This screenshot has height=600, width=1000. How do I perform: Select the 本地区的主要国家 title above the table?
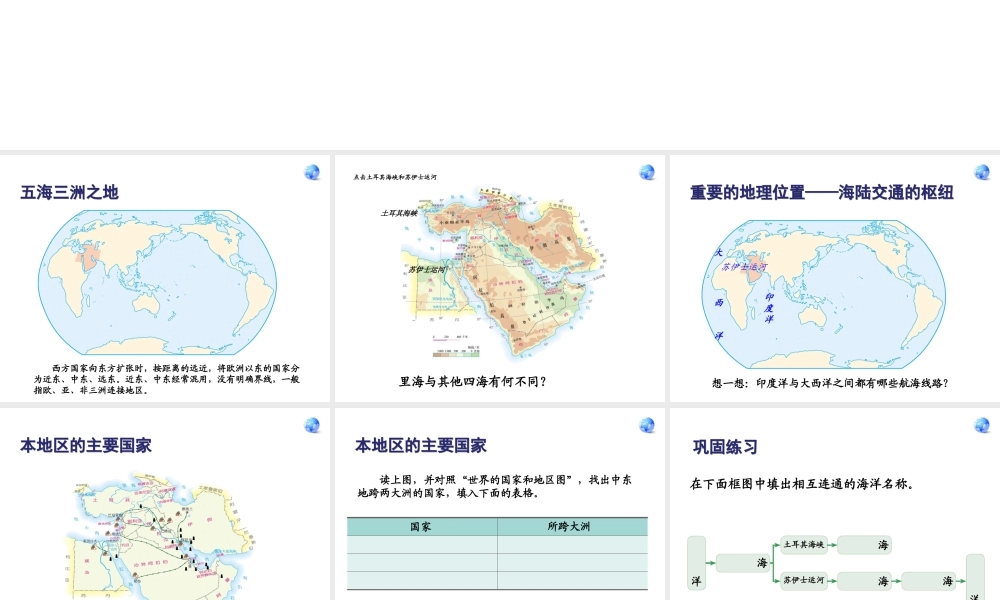coord(421,445)
